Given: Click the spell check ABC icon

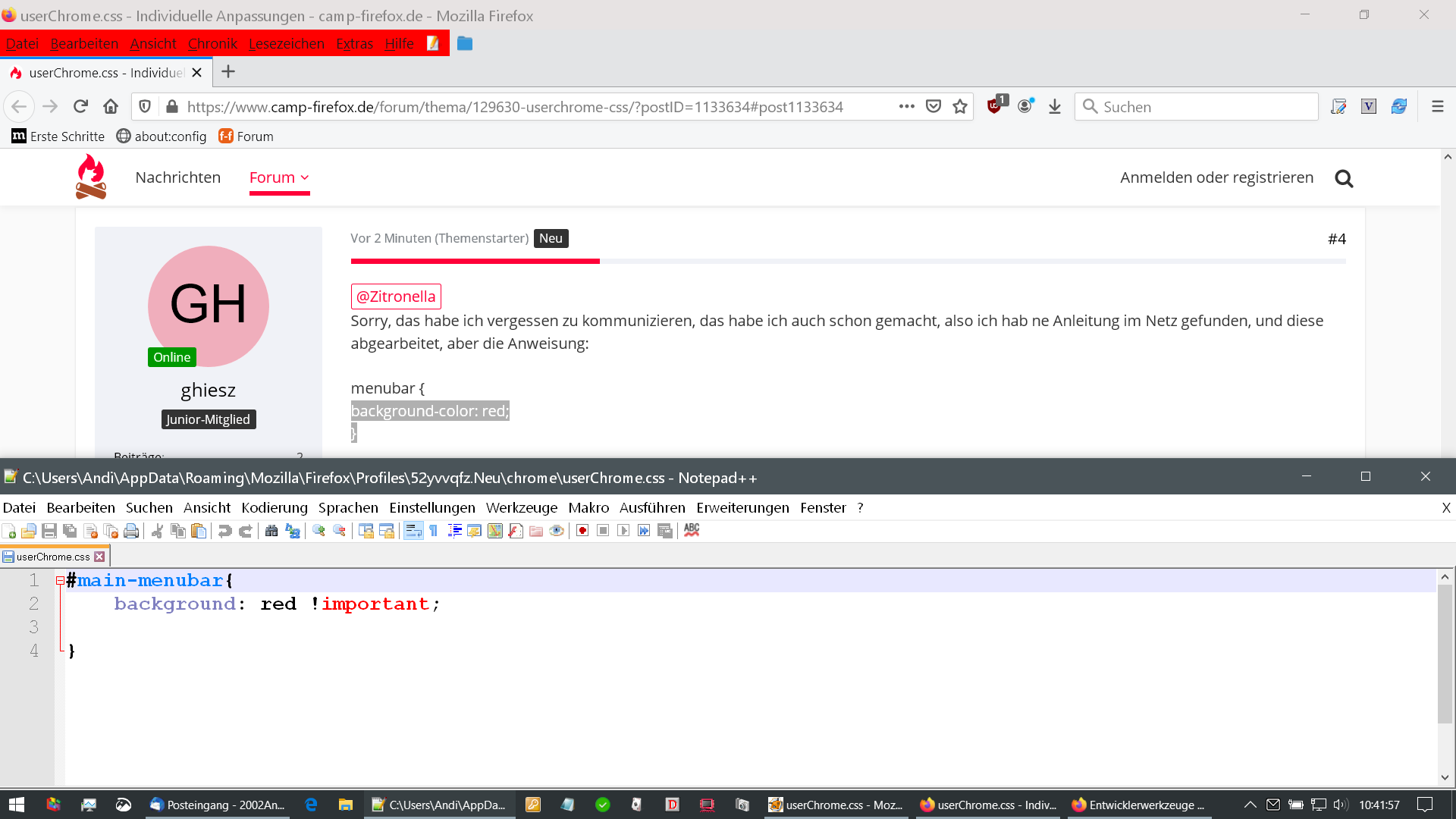Looking at the screenshot, I should point(692,530).
